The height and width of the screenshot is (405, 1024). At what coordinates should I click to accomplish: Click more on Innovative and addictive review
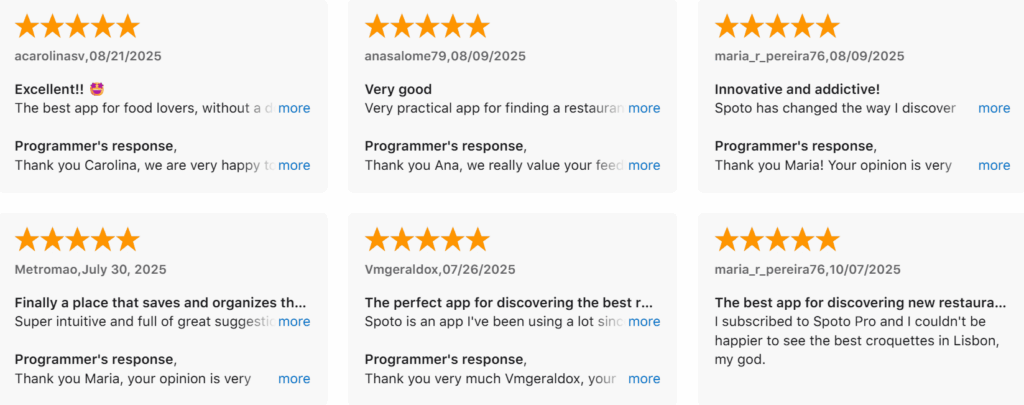[x=994, y=108]
